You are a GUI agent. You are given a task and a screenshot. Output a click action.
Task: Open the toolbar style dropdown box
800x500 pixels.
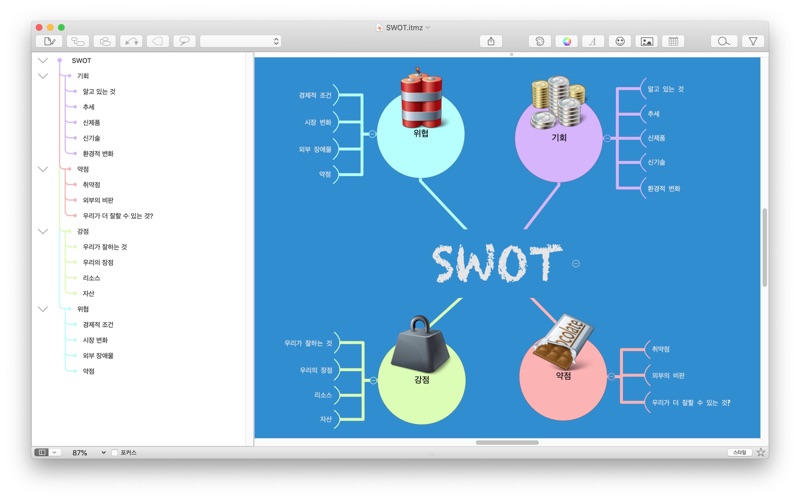click(x=240, y=41)
